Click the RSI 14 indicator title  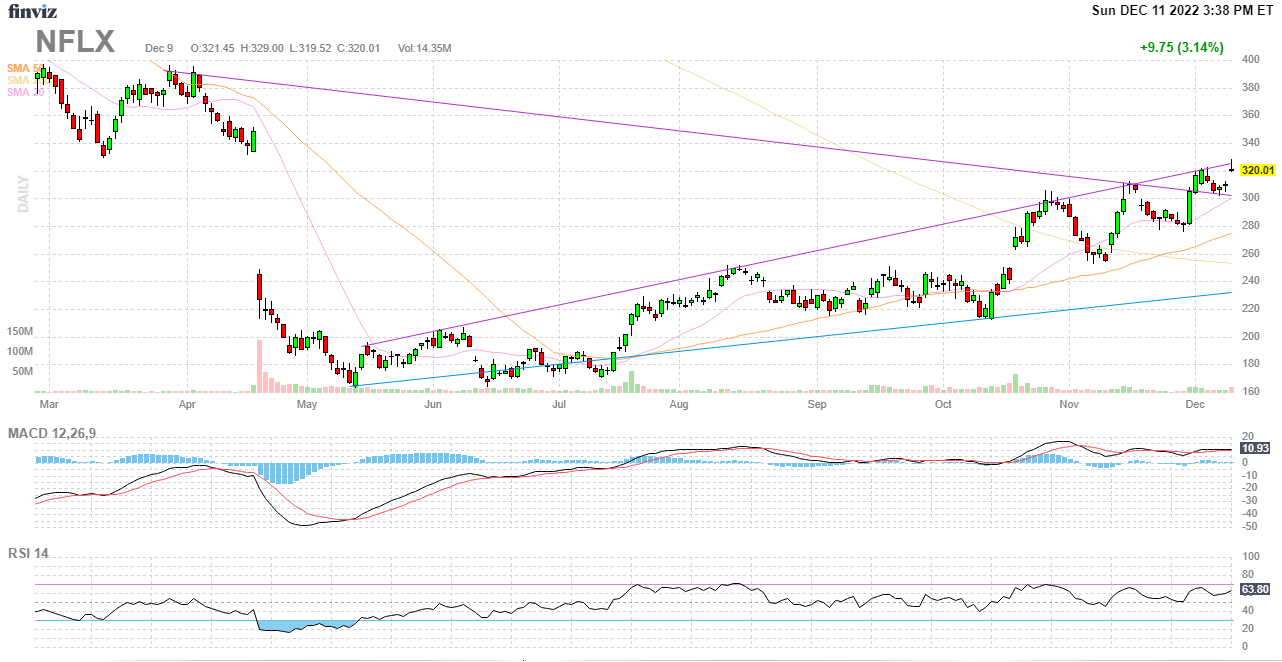[31, 552]
